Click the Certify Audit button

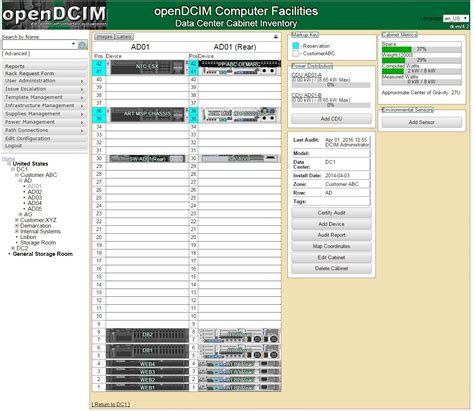(331, 213)
